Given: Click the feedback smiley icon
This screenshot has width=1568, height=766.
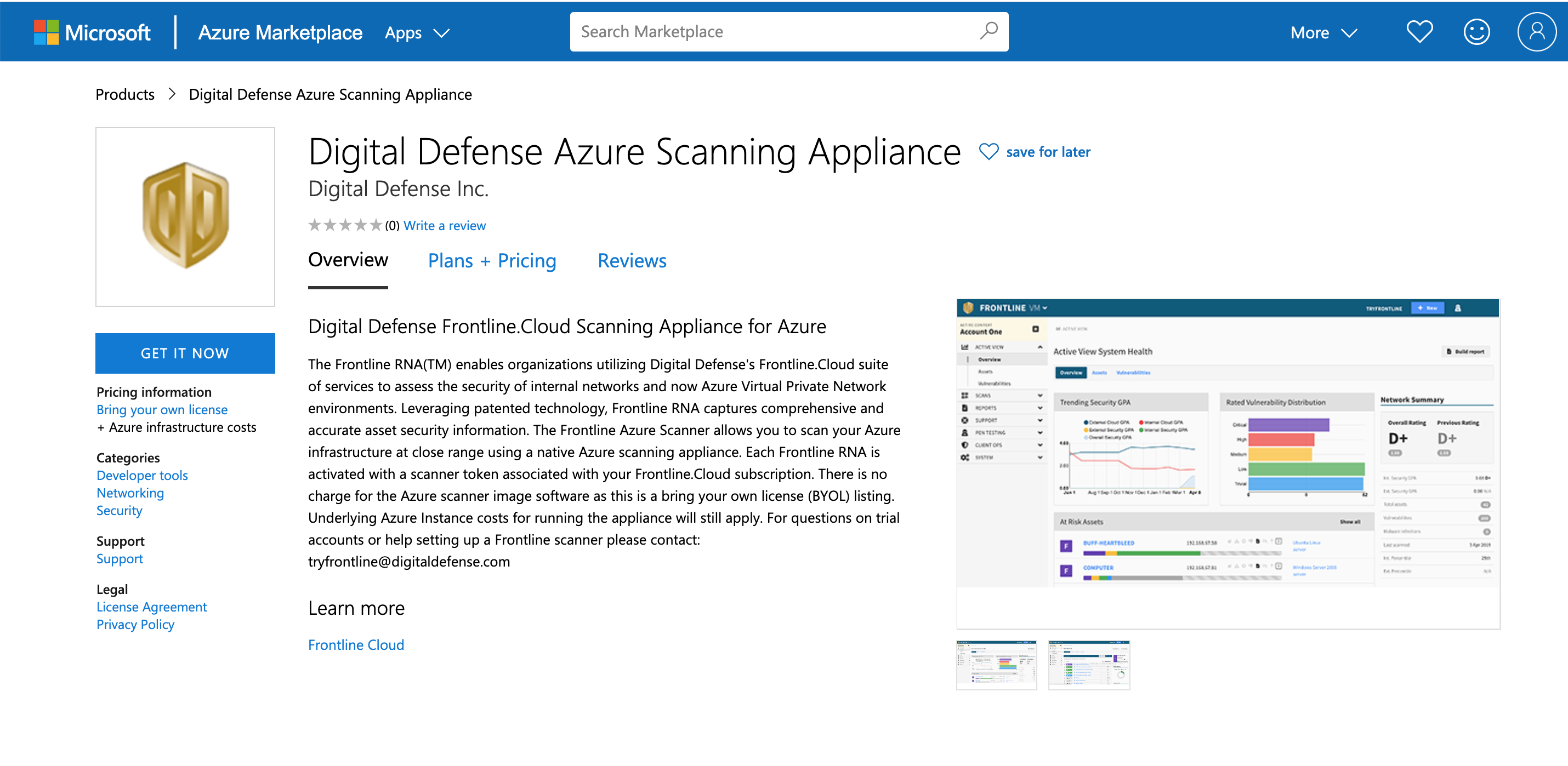Looking at the screenshot, I should [x=1476, y=32].
